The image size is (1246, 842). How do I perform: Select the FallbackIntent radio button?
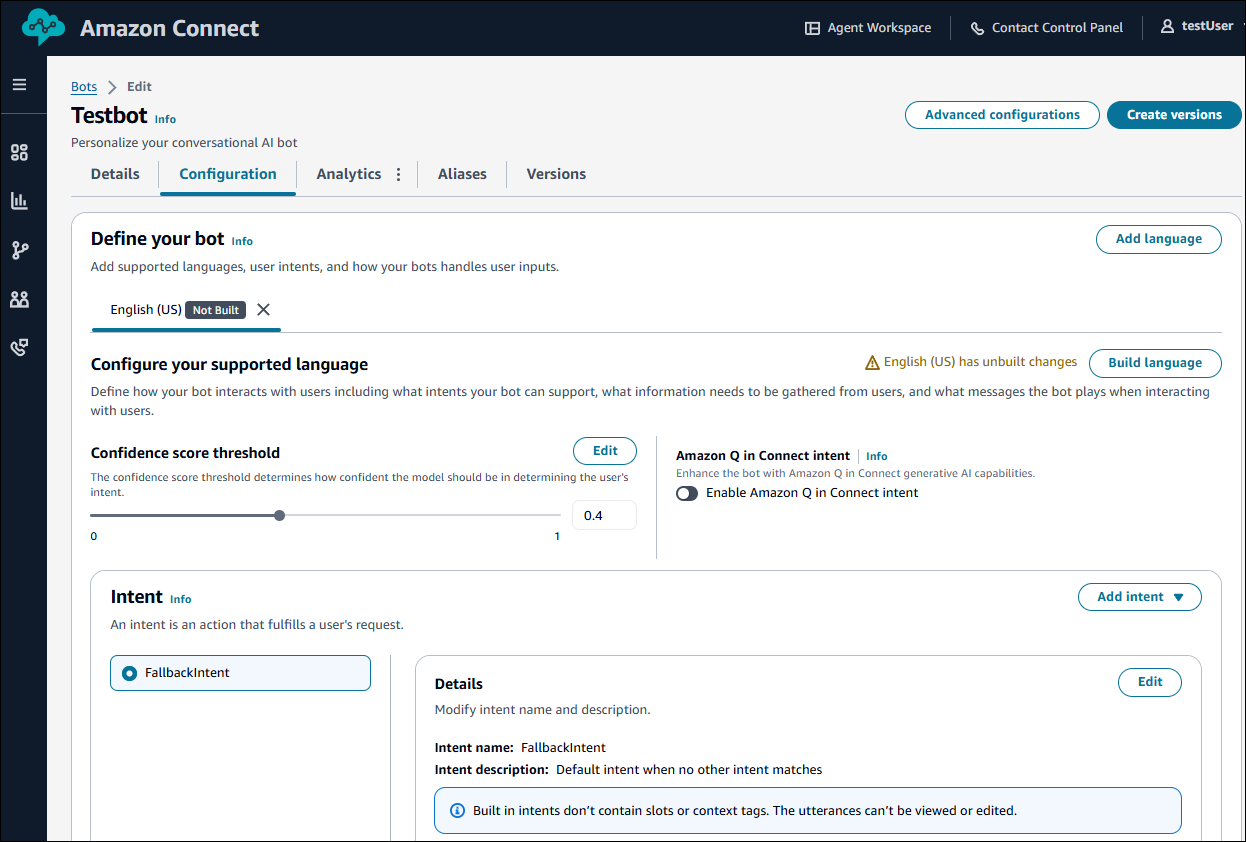coord(129,674)
